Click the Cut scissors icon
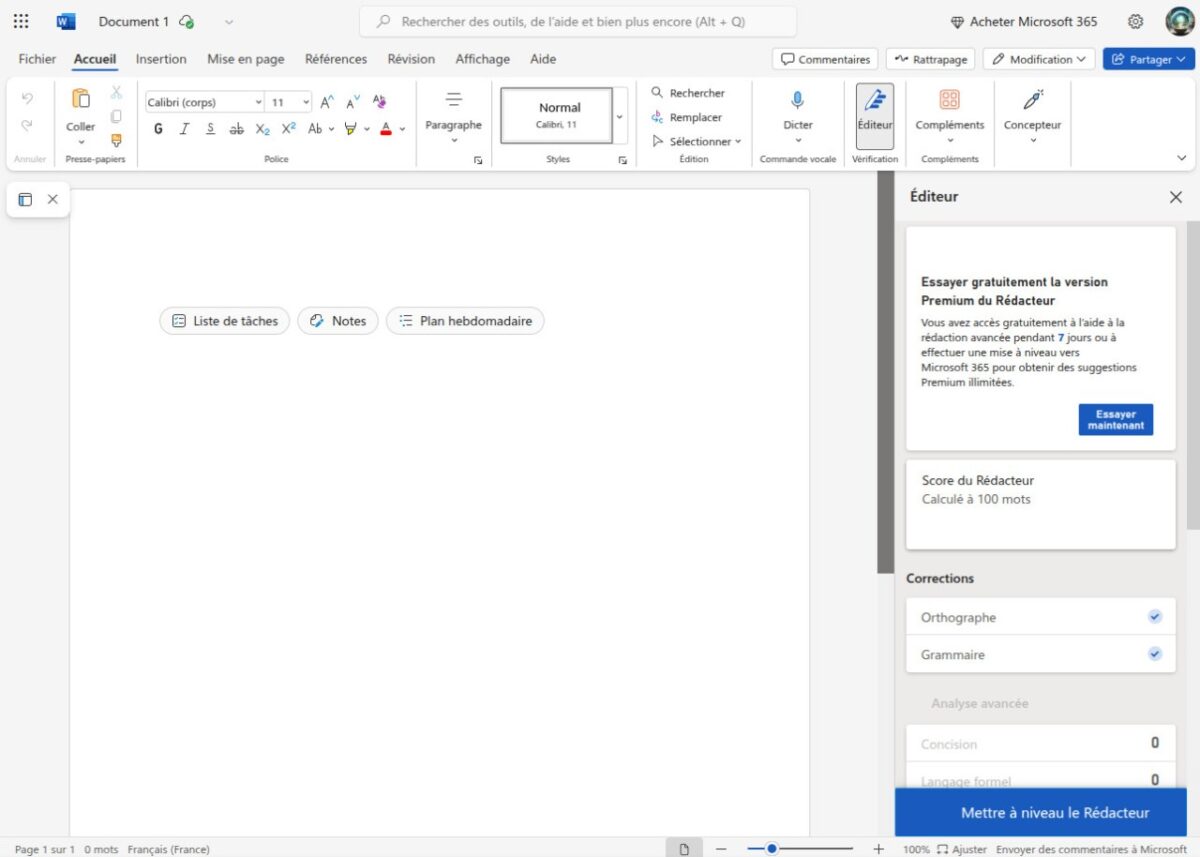1200x857 pixels. 116,92
